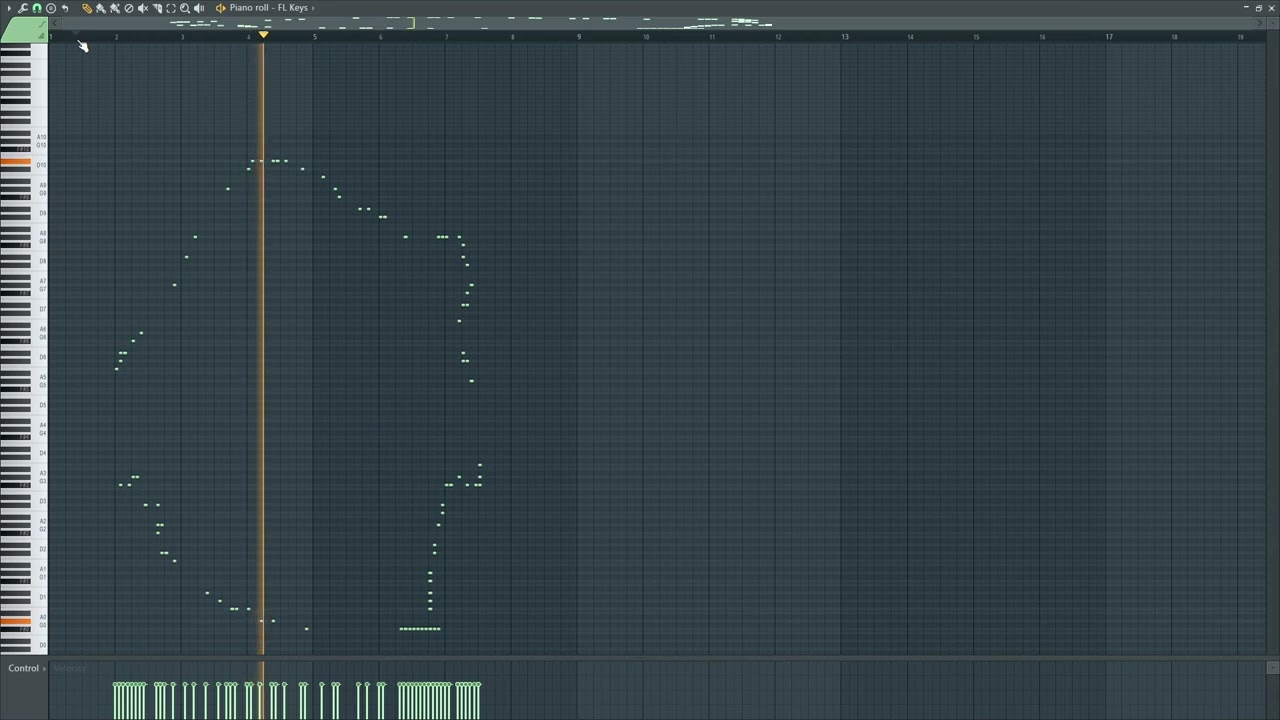Viewport: 1280px width, 720px height.
Task: Click the small icon at event lane right edge
Action: (x=1272, y=668)
